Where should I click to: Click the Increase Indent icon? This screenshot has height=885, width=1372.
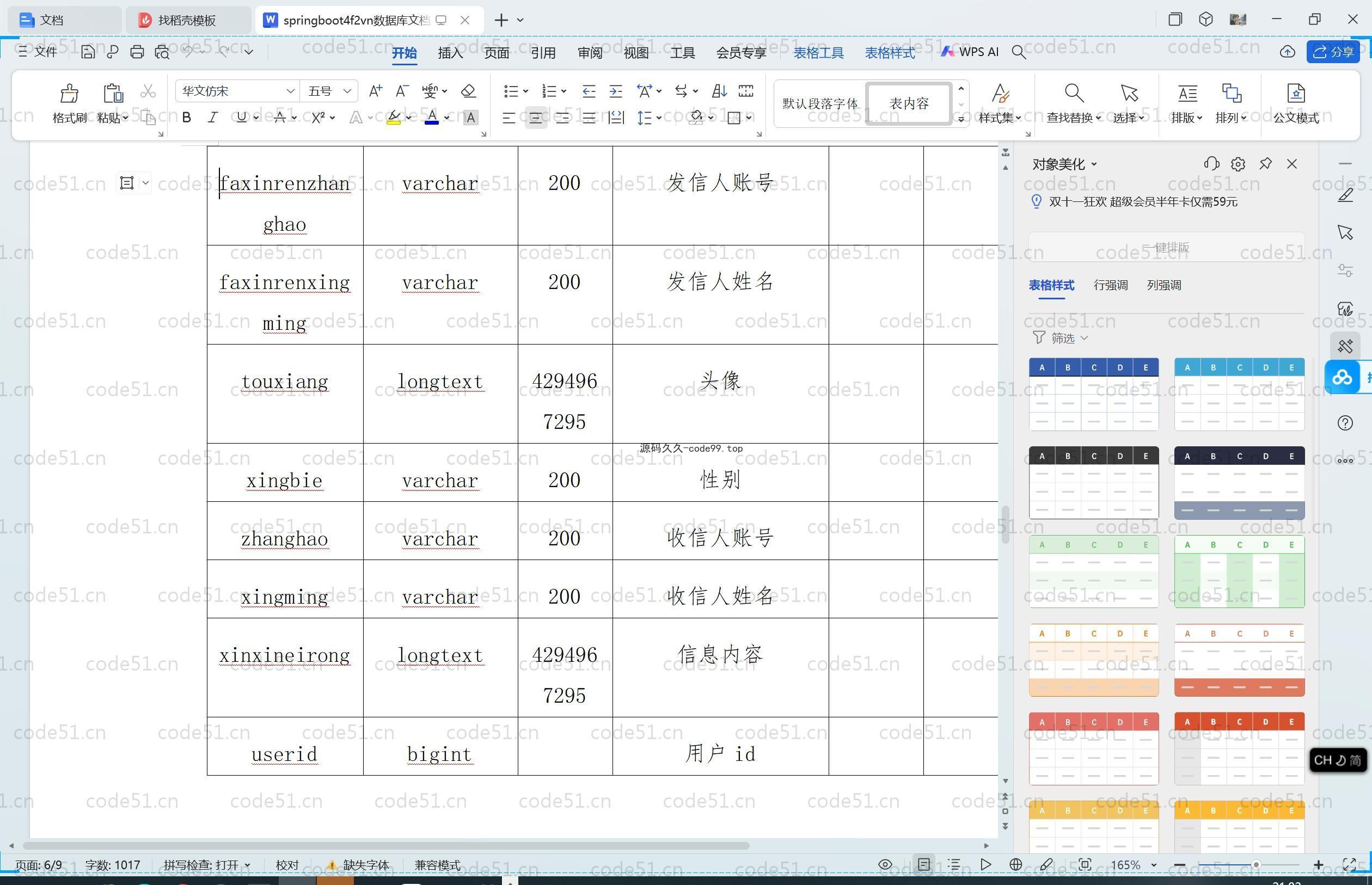[616, 91]
